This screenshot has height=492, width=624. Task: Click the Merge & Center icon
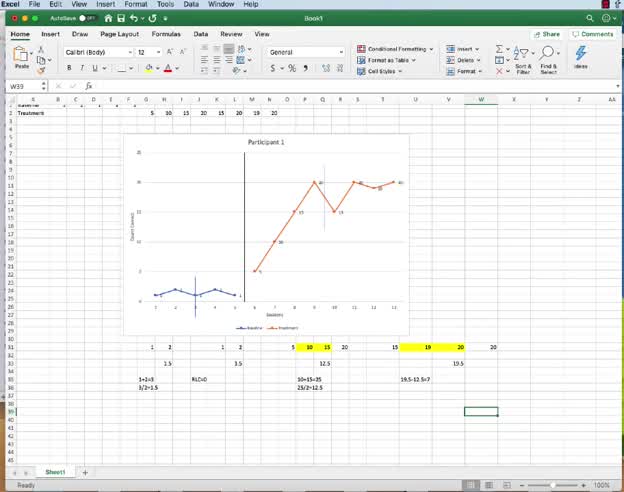click(241, 60)
